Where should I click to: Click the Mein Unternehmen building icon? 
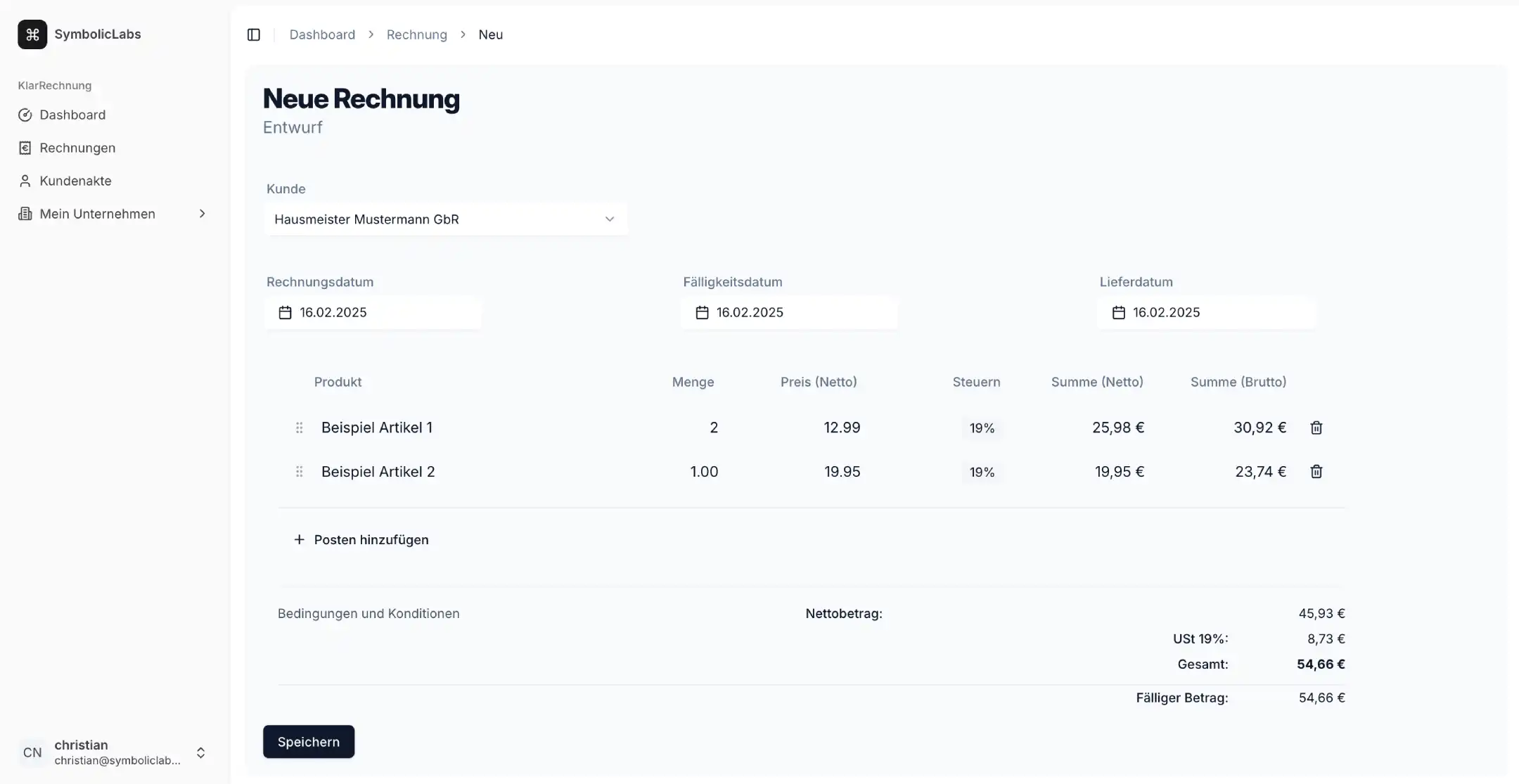pyautogui.click(x=25, y=214)
